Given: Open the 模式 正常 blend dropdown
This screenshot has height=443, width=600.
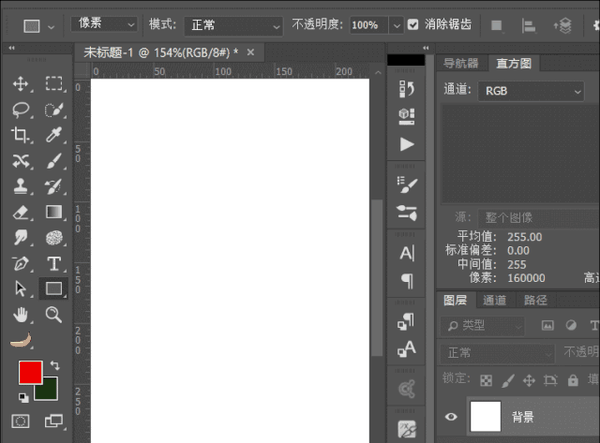Looking at the screenshot, I should [x=233, y=26].
